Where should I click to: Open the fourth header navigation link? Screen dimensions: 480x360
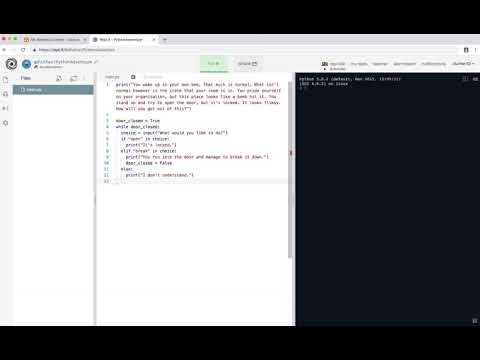404,64
